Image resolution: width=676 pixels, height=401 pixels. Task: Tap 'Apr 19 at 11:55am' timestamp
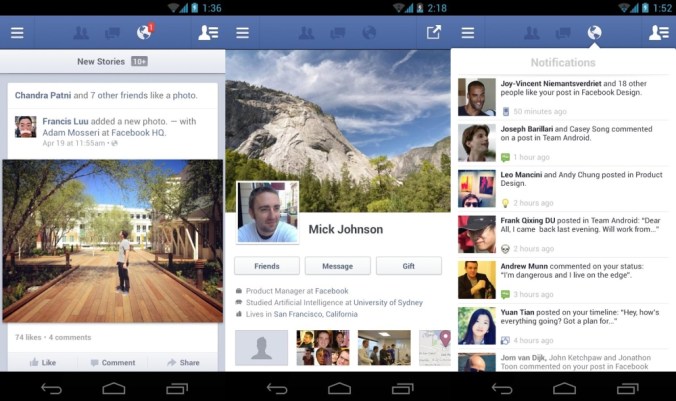[74, 143]
